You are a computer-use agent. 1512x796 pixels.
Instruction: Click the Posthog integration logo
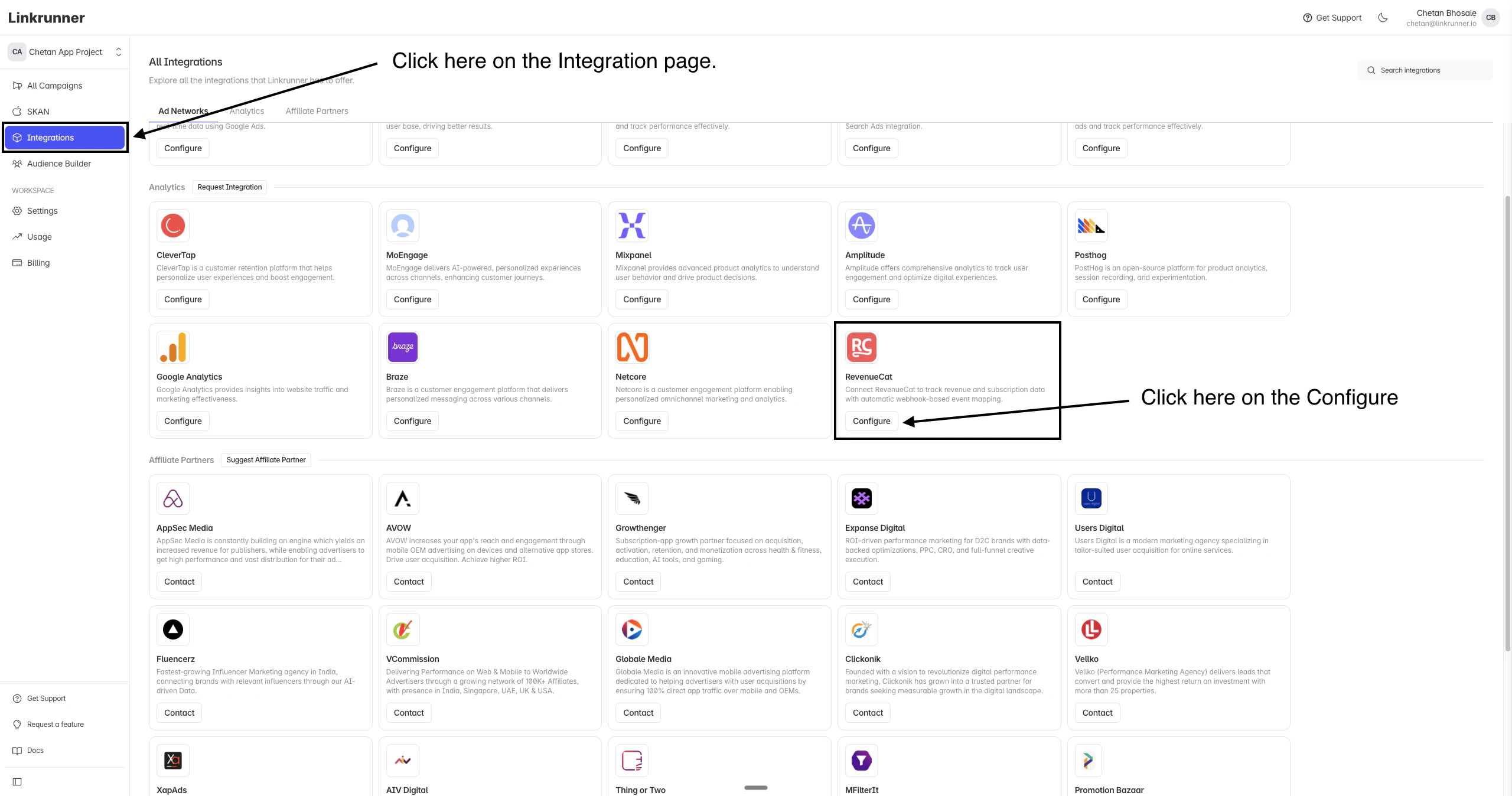(x=1090, y=225)
